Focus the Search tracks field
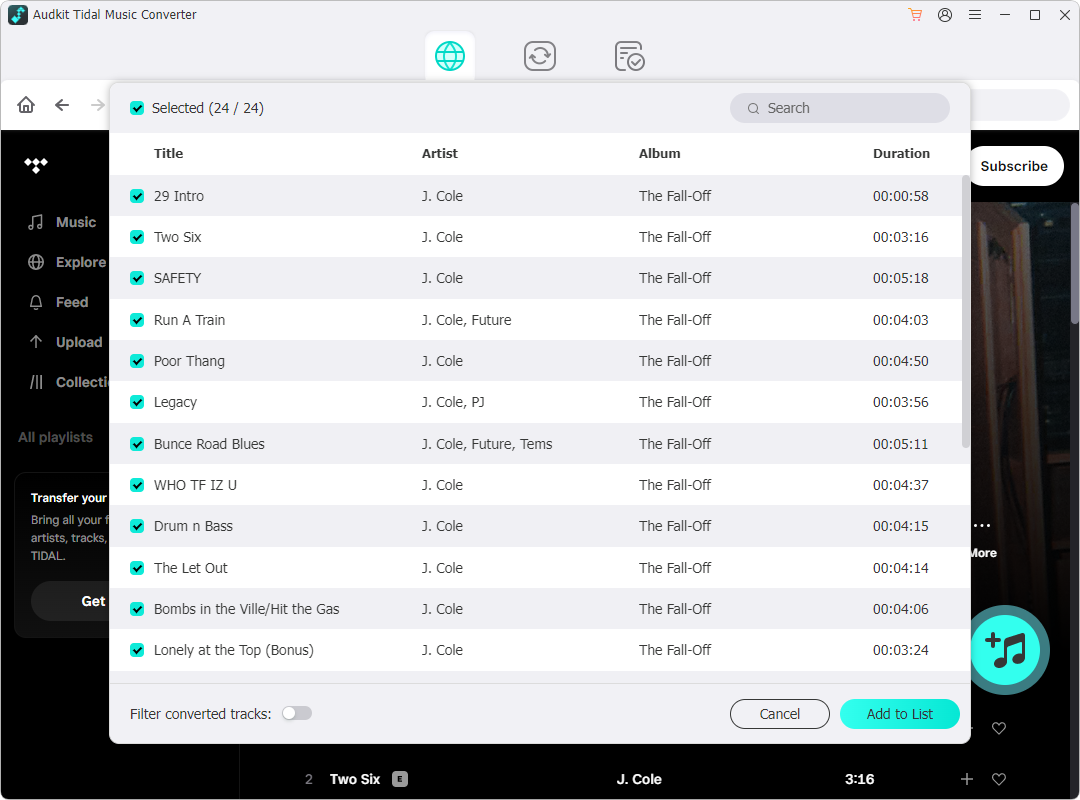The height and width of the screenshot is (800, 1080). (x=840, y=108)
